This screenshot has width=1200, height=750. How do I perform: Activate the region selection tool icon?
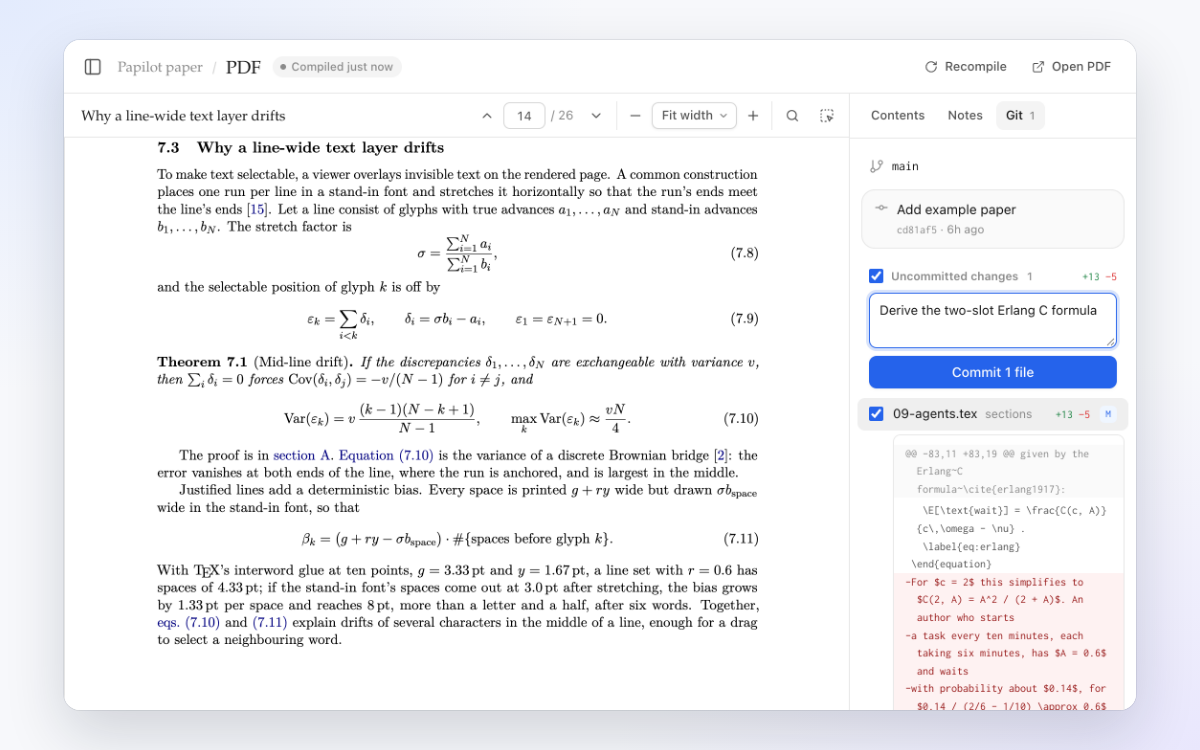click(827, 116)
